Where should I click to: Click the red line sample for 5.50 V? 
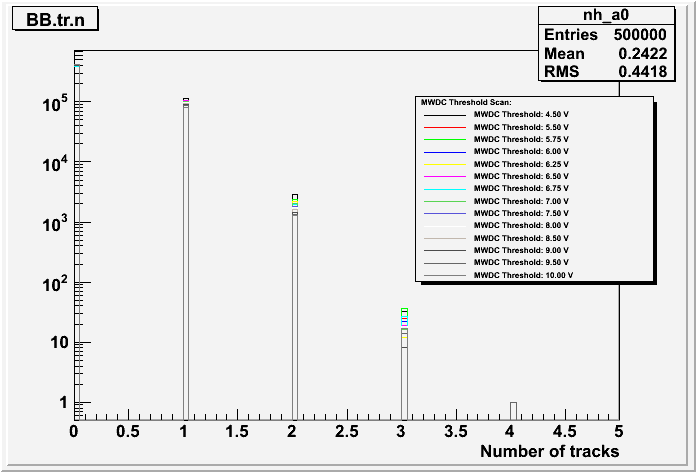(445, 127)
